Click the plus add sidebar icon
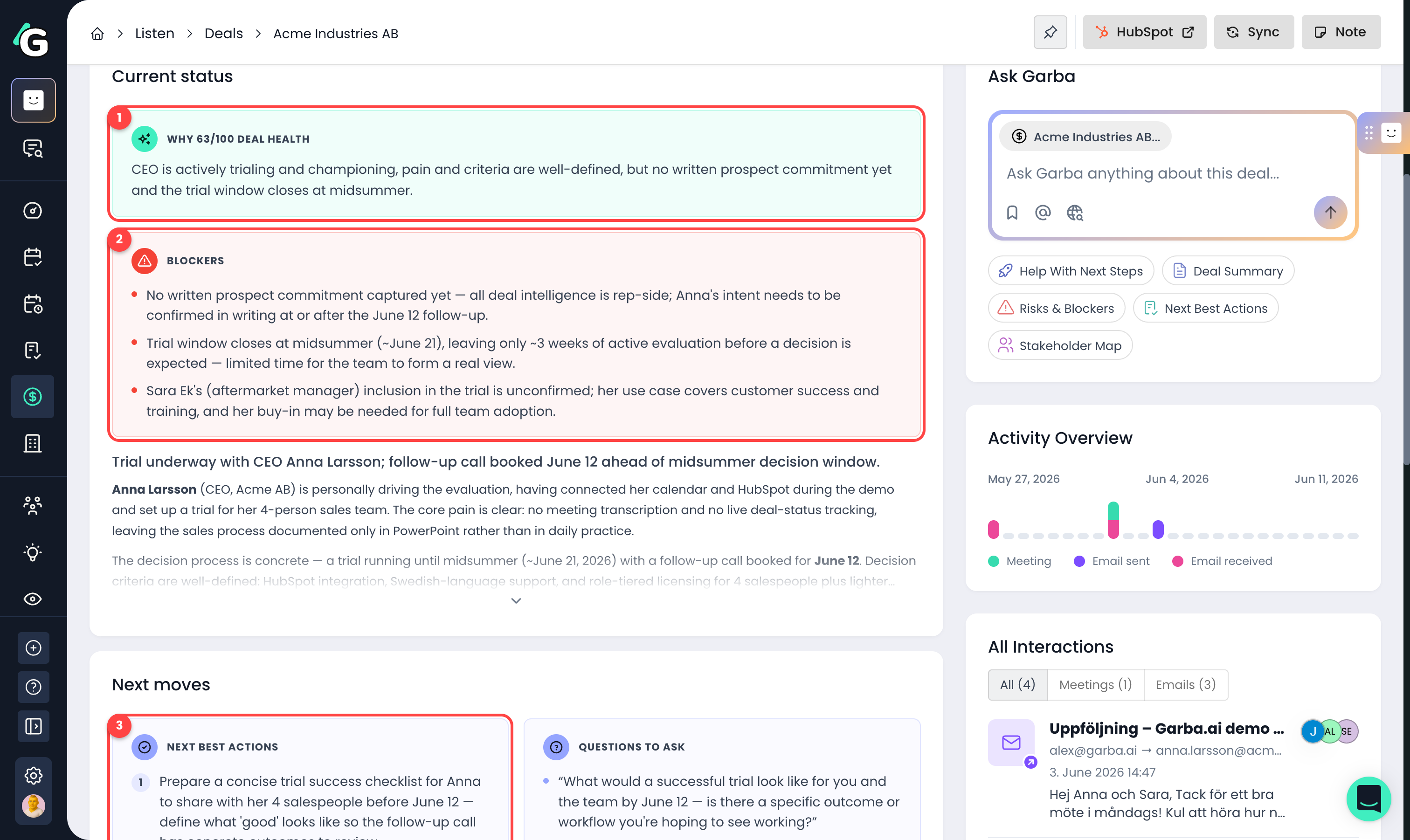Image resolution: width=1410 pixels, height=840 pixels. [x=34, y=648]
